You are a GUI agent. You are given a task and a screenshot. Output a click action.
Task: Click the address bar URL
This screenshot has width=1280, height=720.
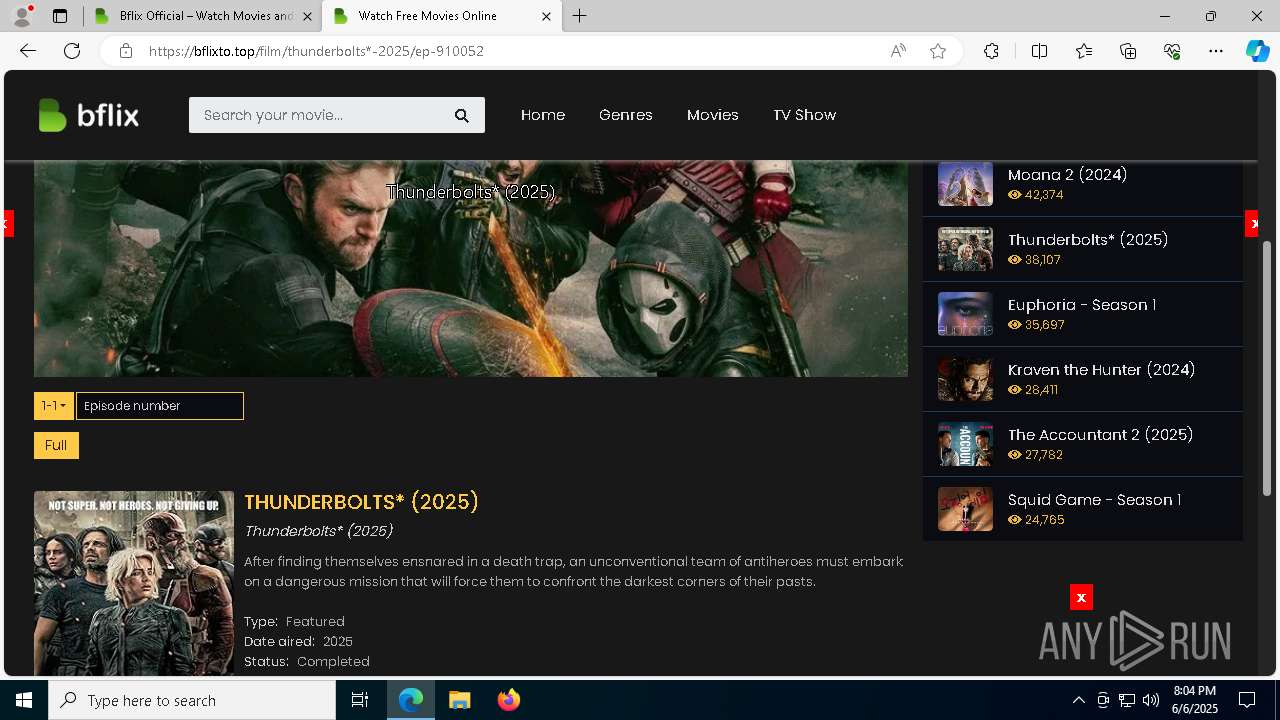[x=316, y=51]
